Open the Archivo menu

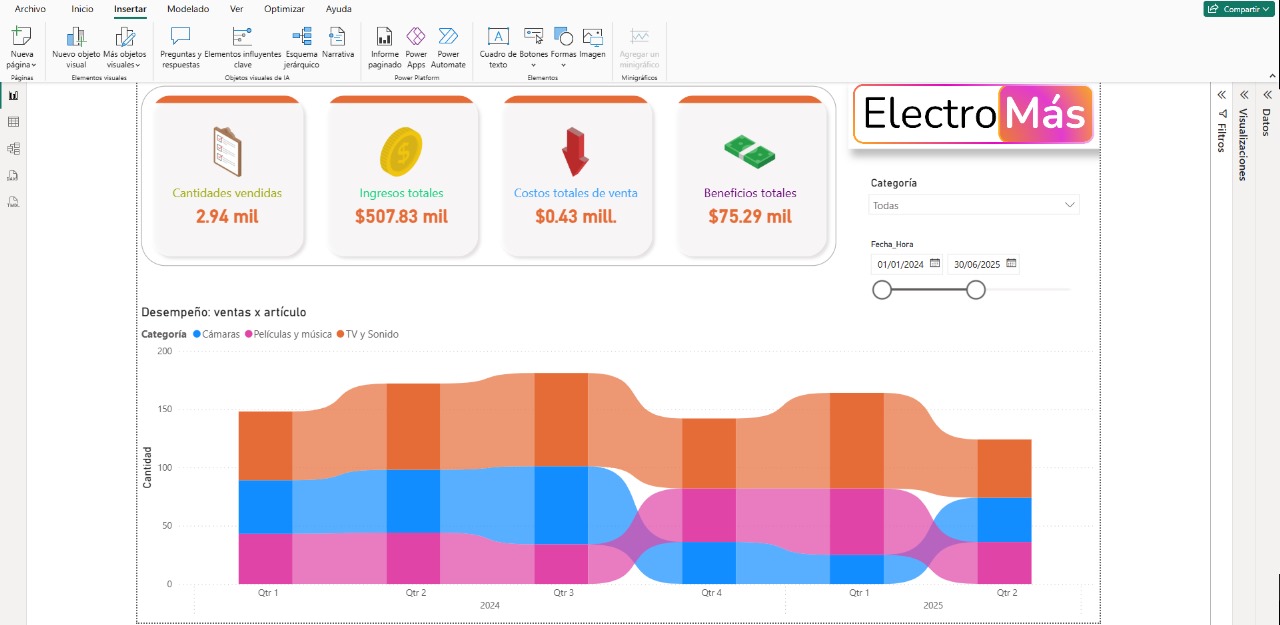click(x=30, y=9)
